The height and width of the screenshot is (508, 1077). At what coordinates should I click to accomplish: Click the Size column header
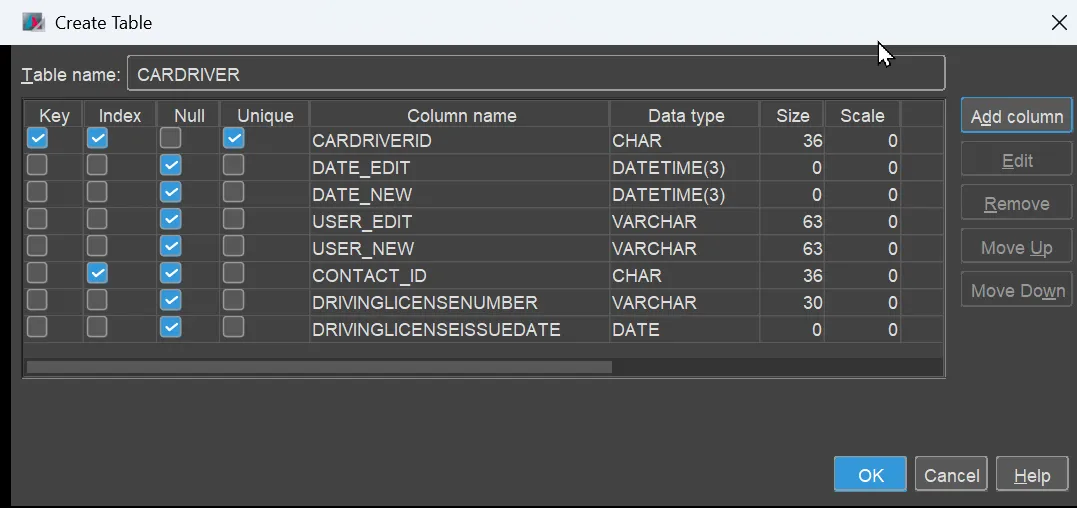tap(793, 115)
